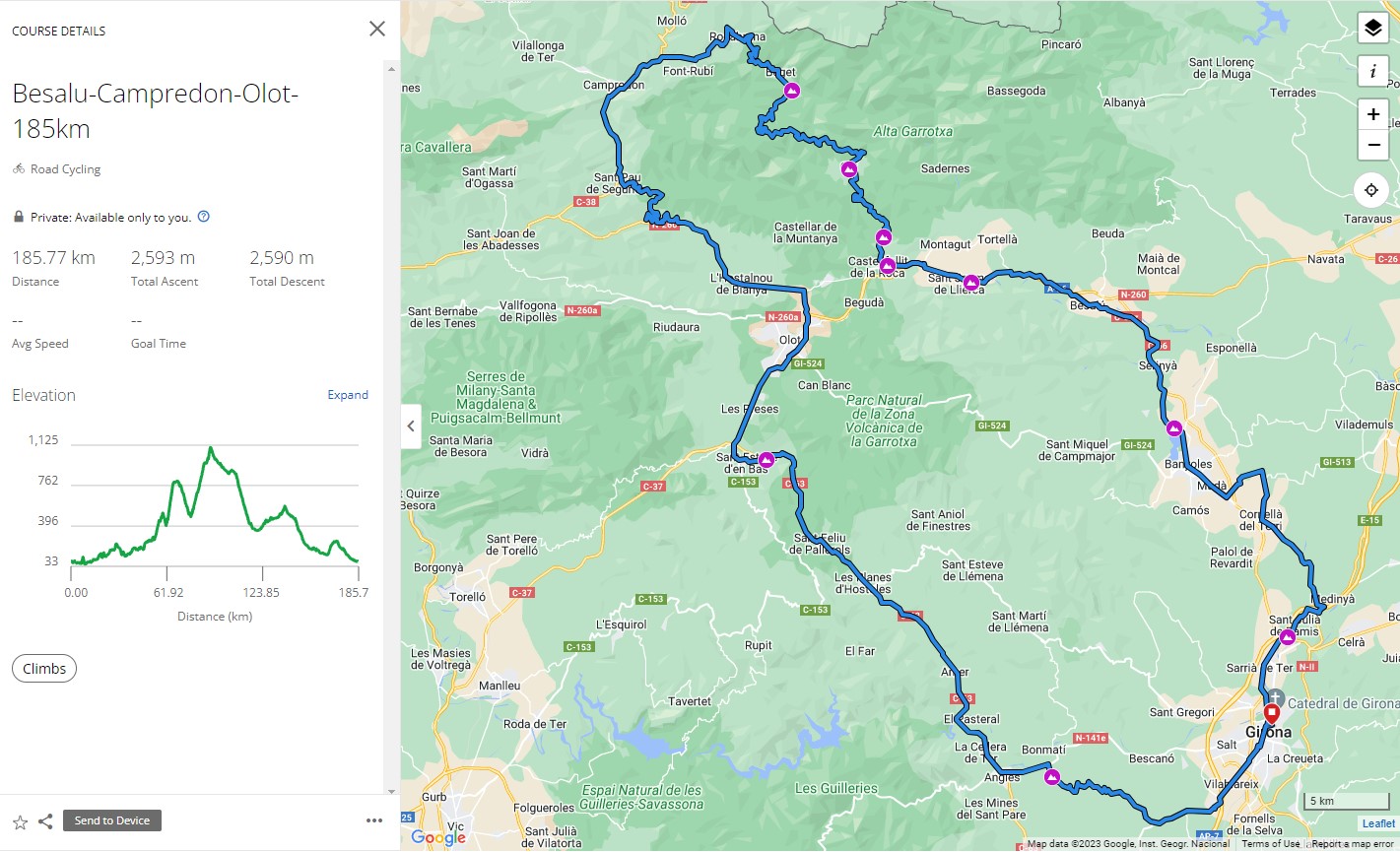1400x852 pixels.
Task: Open the Climbs list
Action: coord(44,669)
